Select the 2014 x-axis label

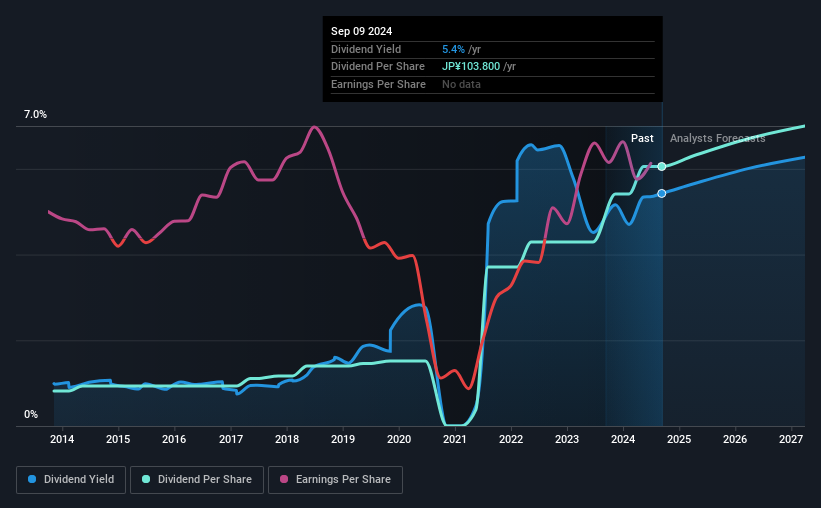coord(62,439)
